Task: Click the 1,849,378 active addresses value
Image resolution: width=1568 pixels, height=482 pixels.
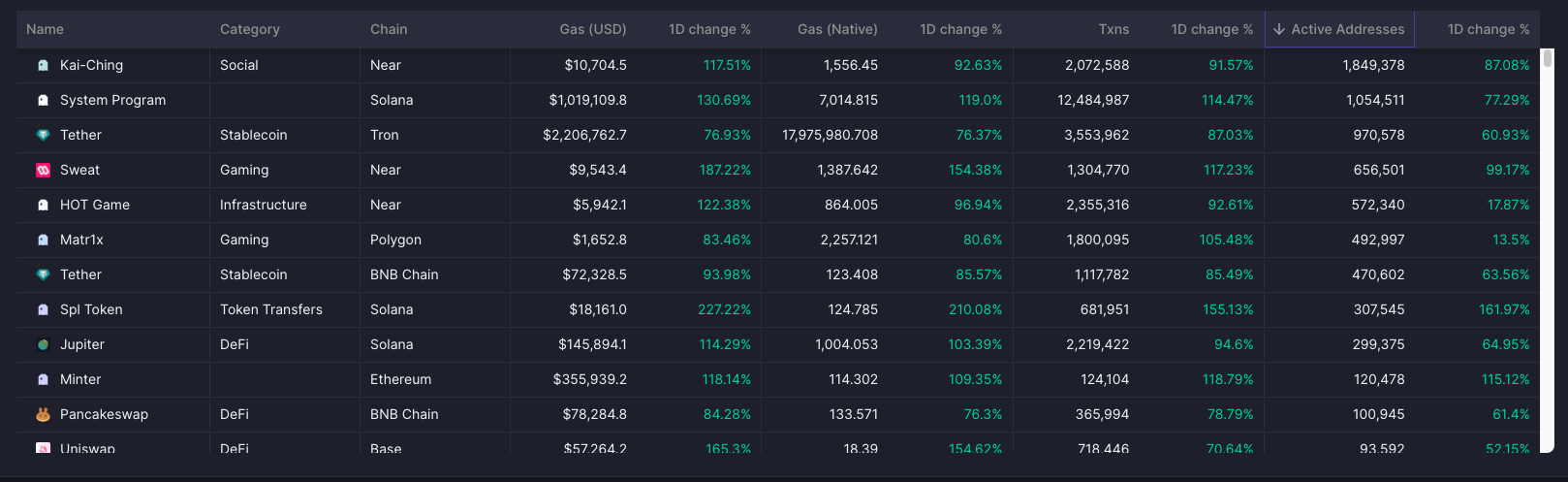Action: [x=1373, y=65]
